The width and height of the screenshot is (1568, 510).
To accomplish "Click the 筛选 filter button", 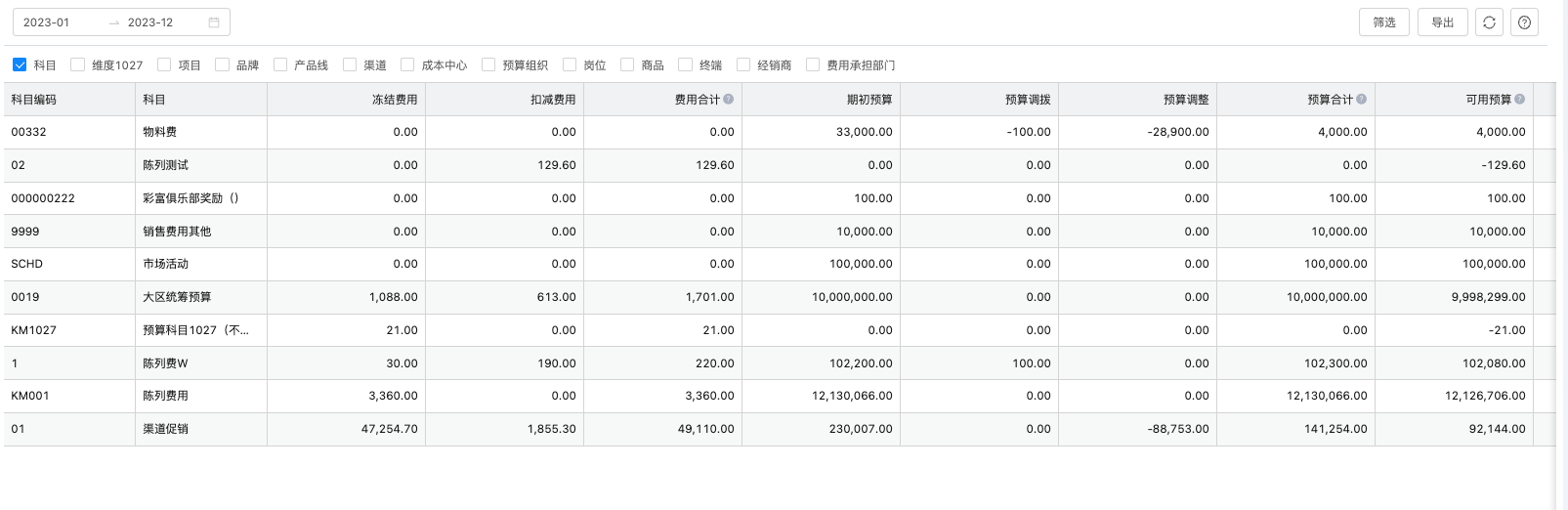I will click(1384, 22).
